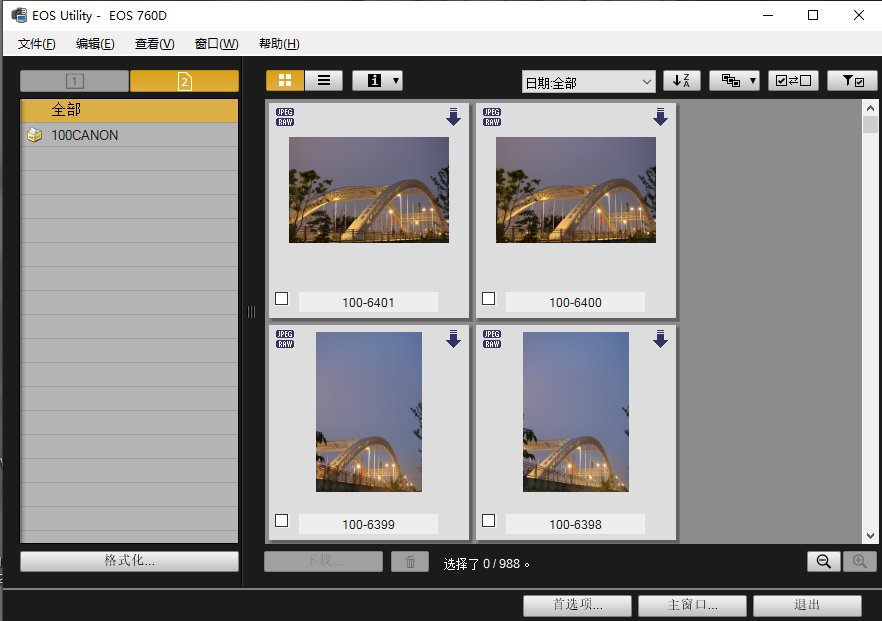Click download arrow on image 100-6398
The width and height of the screenshot is (882, 621).
(660, 339)
